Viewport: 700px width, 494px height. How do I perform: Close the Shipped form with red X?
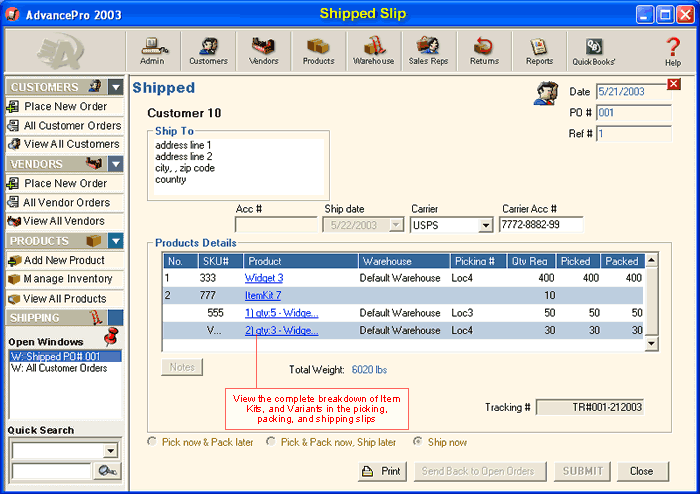coord(674,84)
